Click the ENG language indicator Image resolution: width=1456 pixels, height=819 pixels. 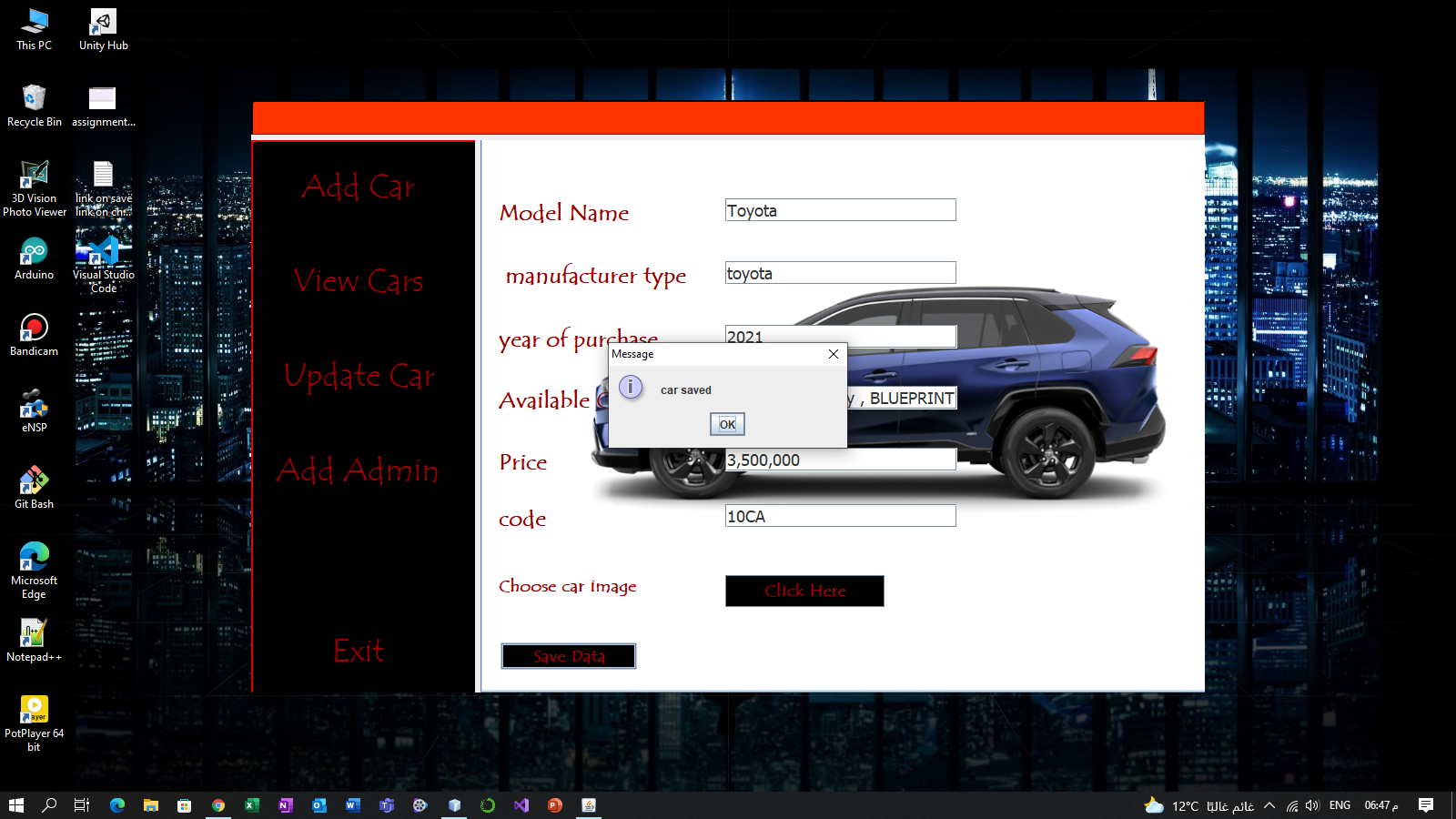(x=1340, y=805)
